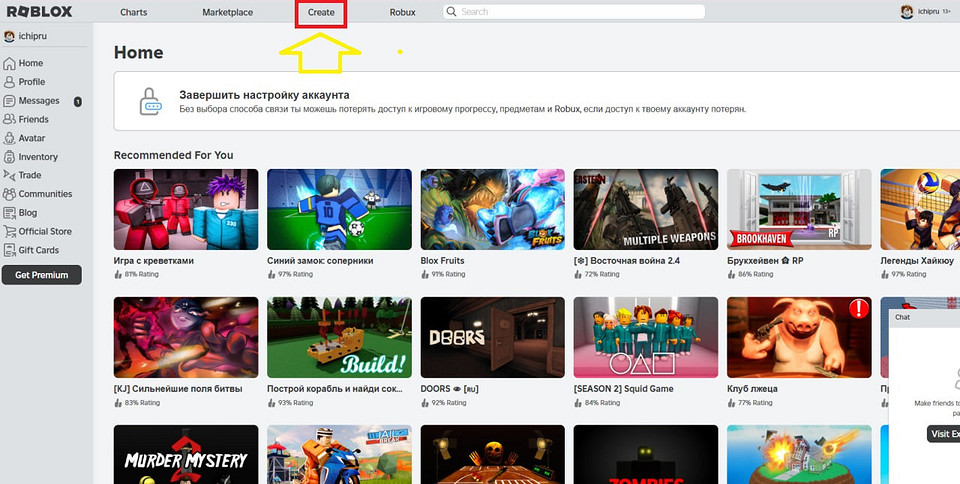This screenshot has height=484, width=960.
Task: Open the DOORS game thumbnail
Action: [492, 337]
